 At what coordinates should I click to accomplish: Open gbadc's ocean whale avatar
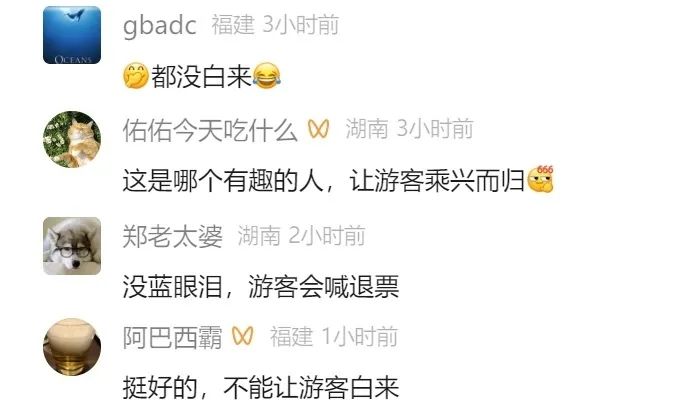point(72,35)
